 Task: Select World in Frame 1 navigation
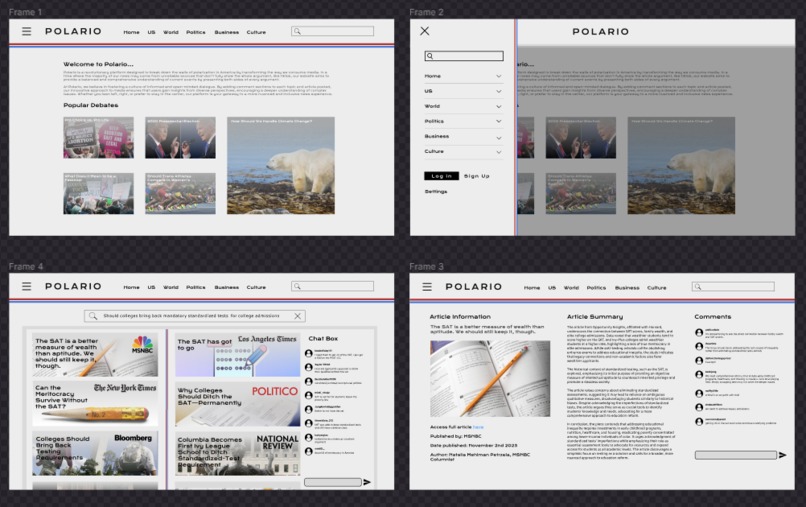pyautogui.click(x=171, y=32)
